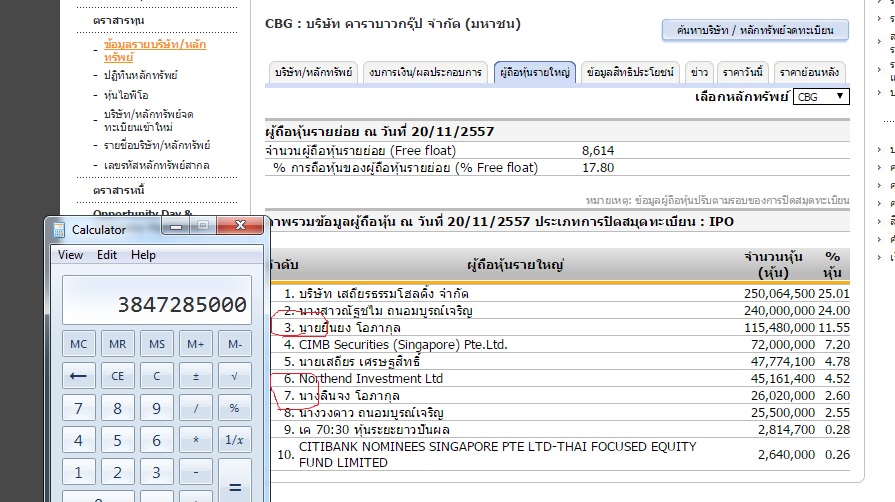Open the Help menu in Calculator
895x502 pixels.
click(143, 255)
